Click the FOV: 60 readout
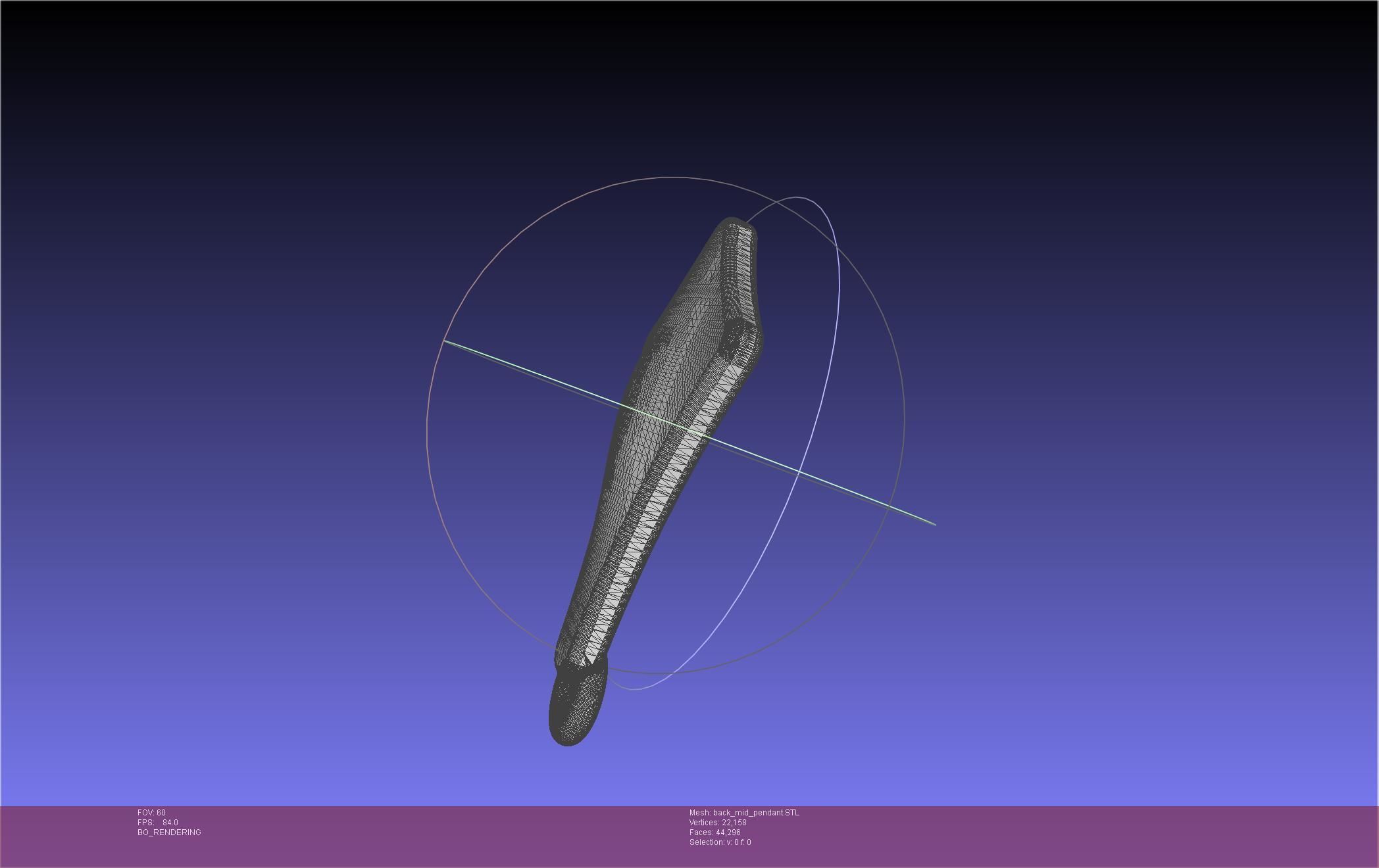This screenshot has width=1379, height=868. pos(151,813)
